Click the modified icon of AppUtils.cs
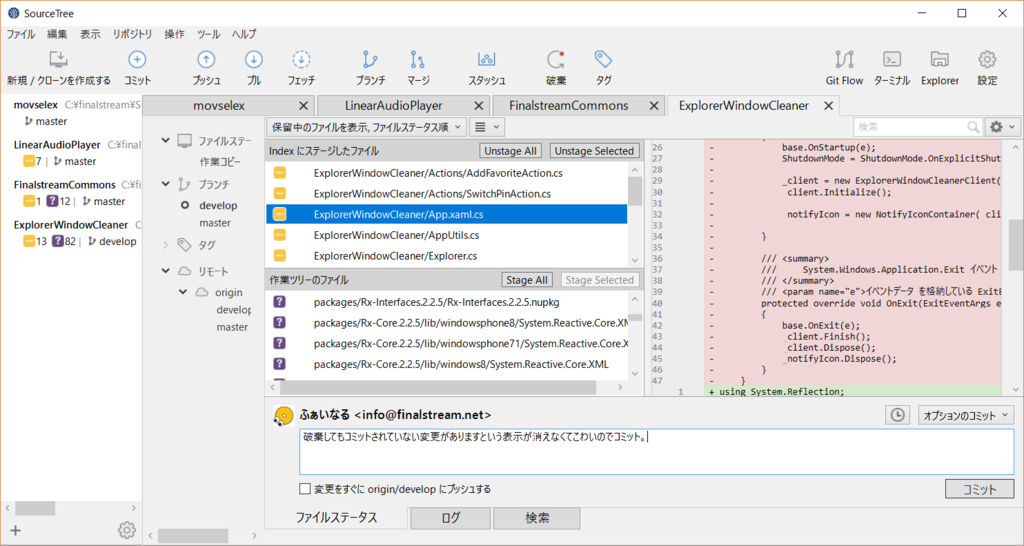1024x546 pixels. click(280, 235)
